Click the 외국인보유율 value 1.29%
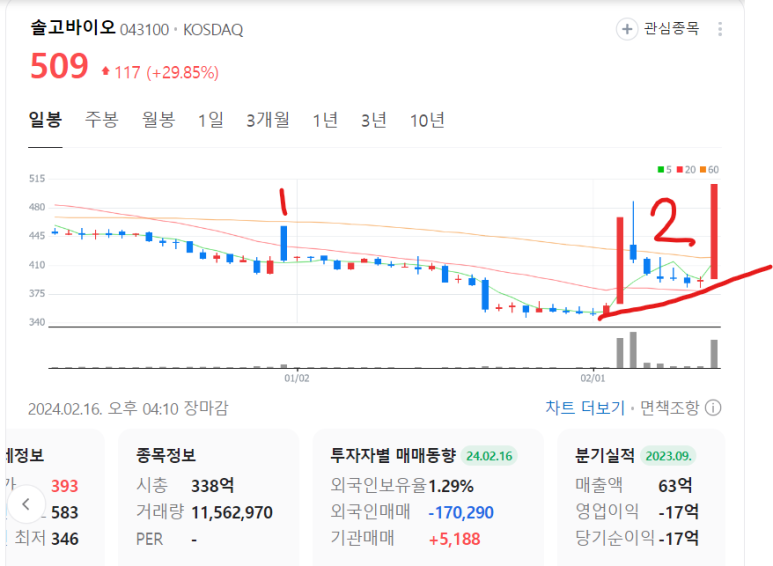The image size is (773, 566). pos(451,486)
